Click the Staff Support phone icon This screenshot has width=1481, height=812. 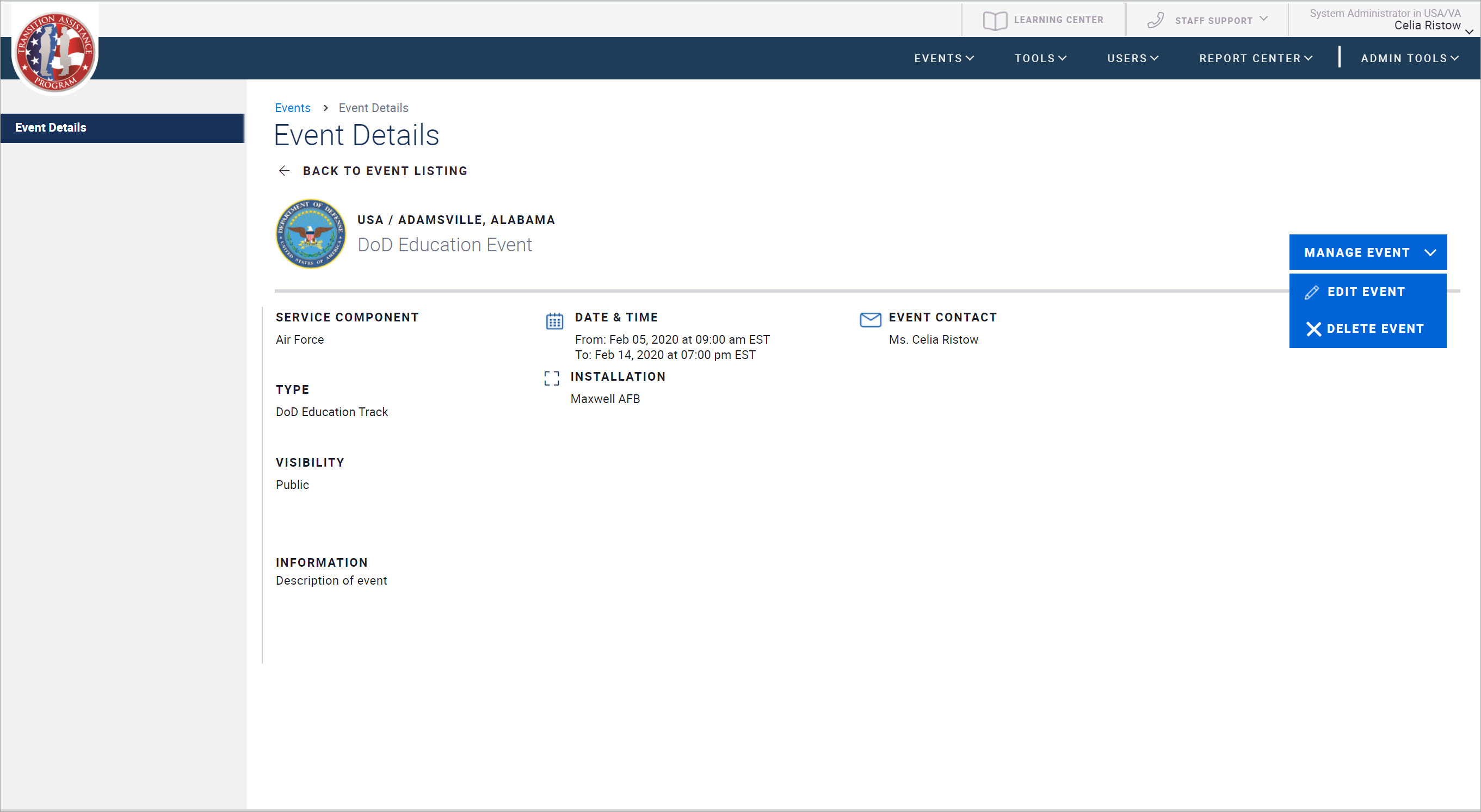[1156, 20]
